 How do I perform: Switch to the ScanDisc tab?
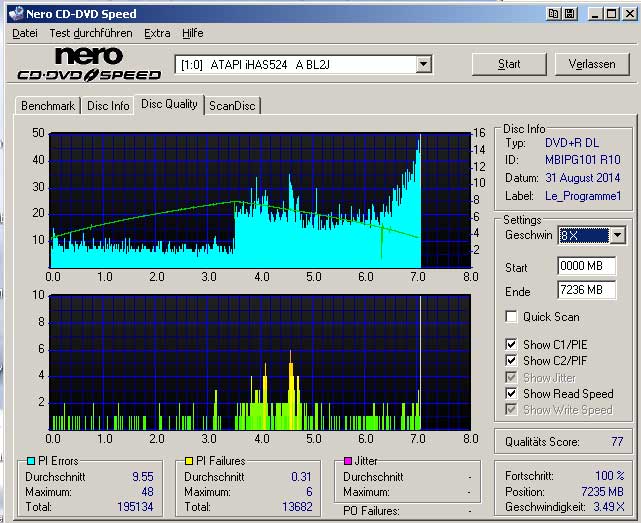click(232, 106)
